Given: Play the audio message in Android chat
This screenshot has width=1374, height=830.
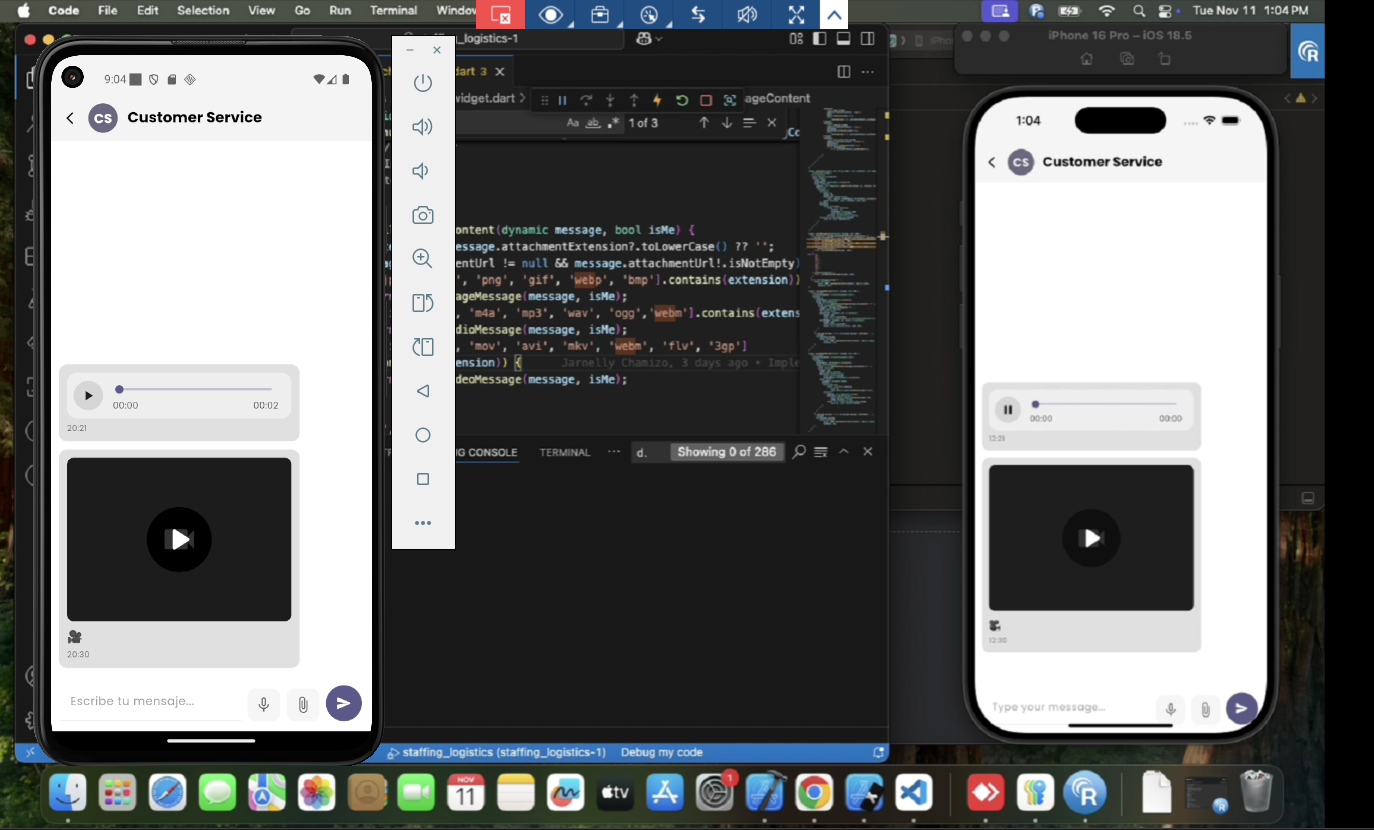Looking at the screenshot, I should click(88, 396).
